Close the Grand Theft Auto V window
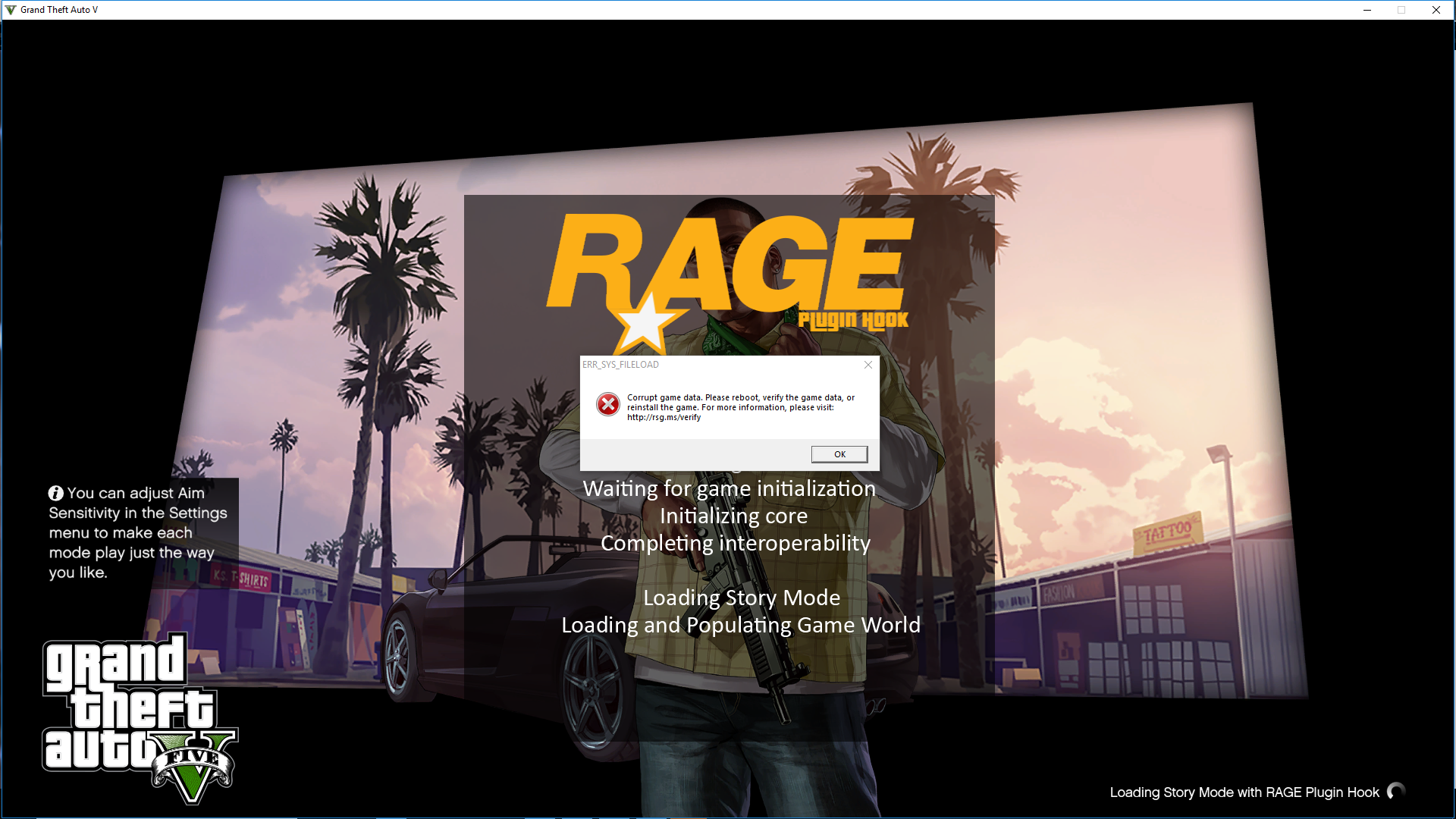The image size is (1456, 819). click(1436, 10)
